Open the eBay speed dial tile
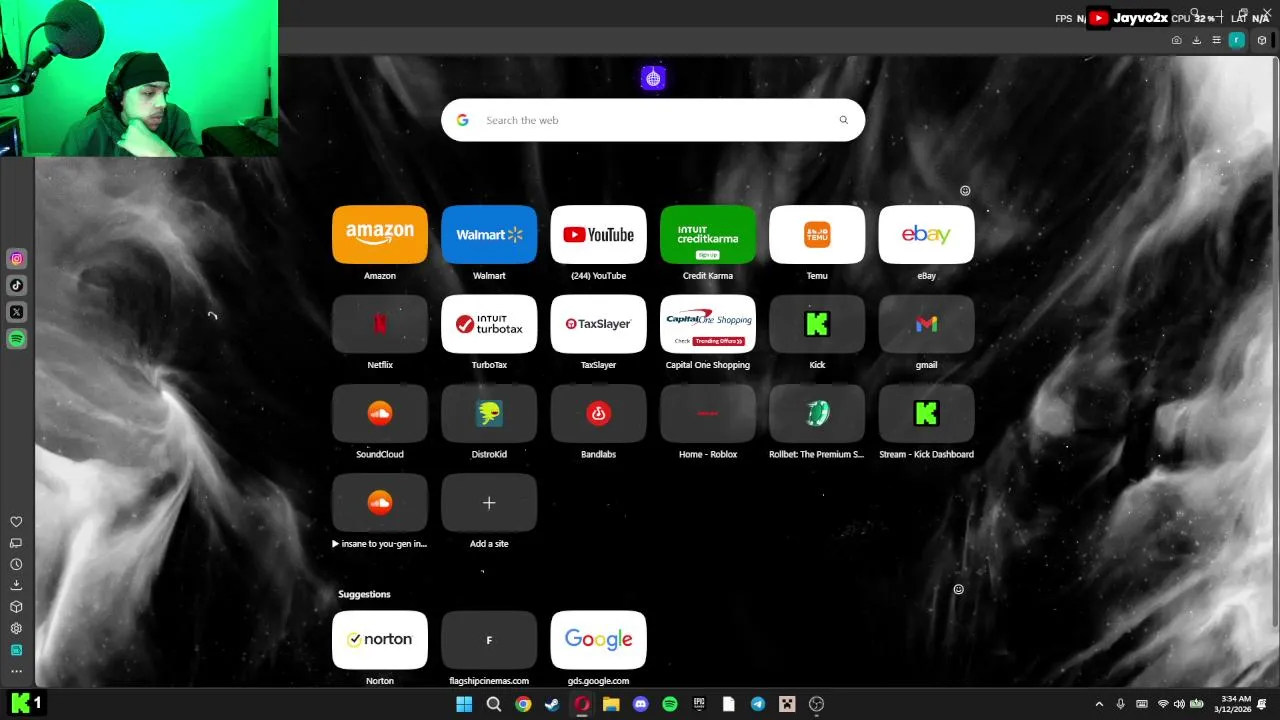This screenshot has height=720, width=1280. 926,234
